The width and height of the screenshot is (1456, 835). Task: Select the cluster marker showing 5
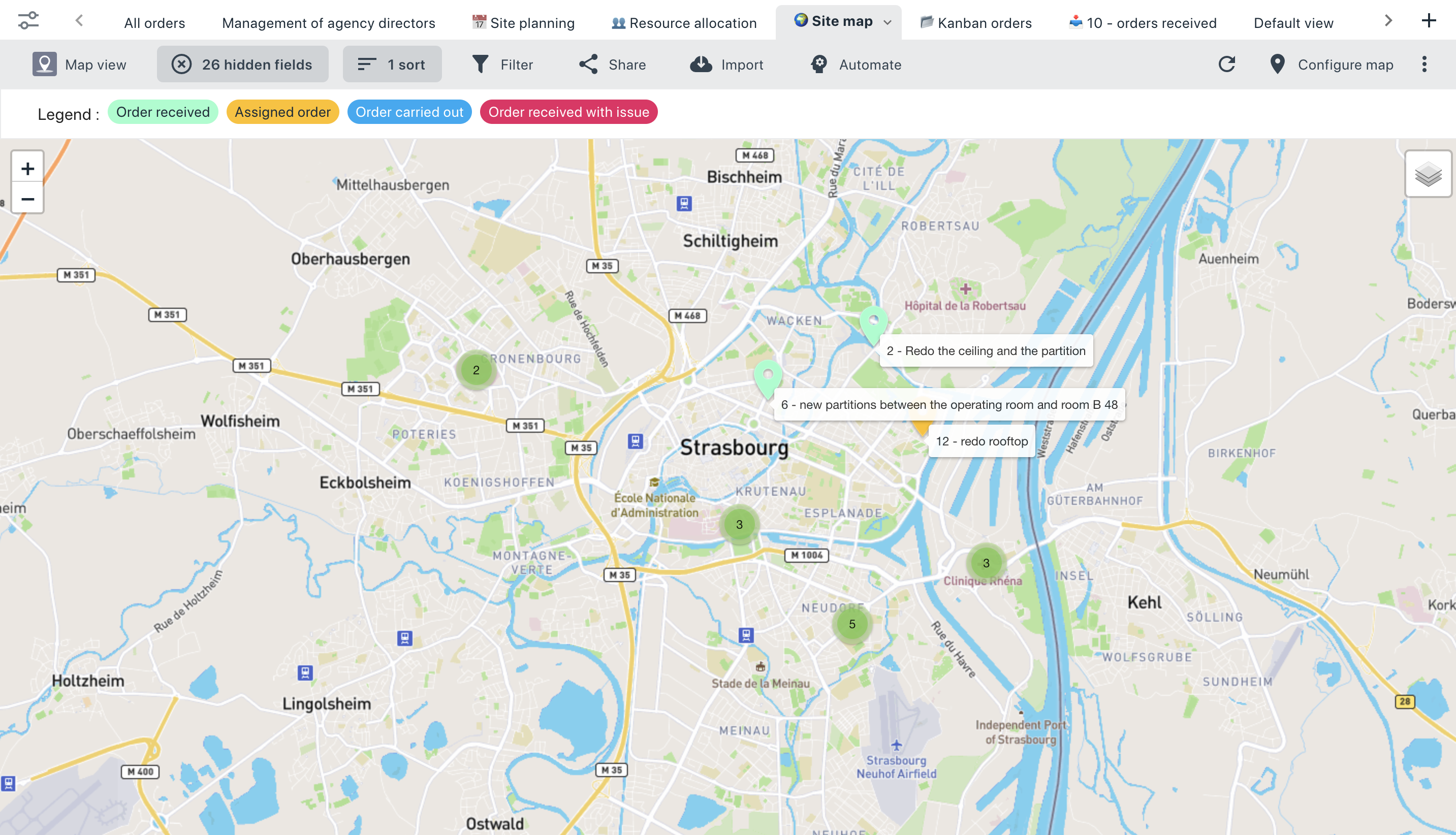click(x=852, y=624)
